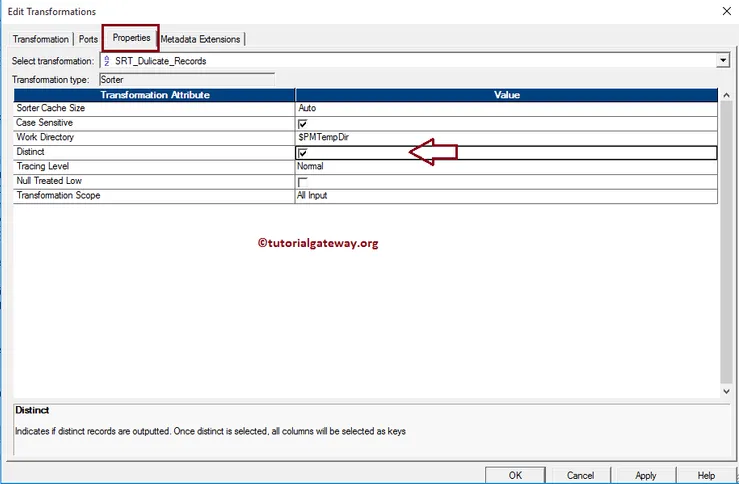Open the Metadata Extensions tab
Screen dimensions: 739x484
click(x=200, y=39)
